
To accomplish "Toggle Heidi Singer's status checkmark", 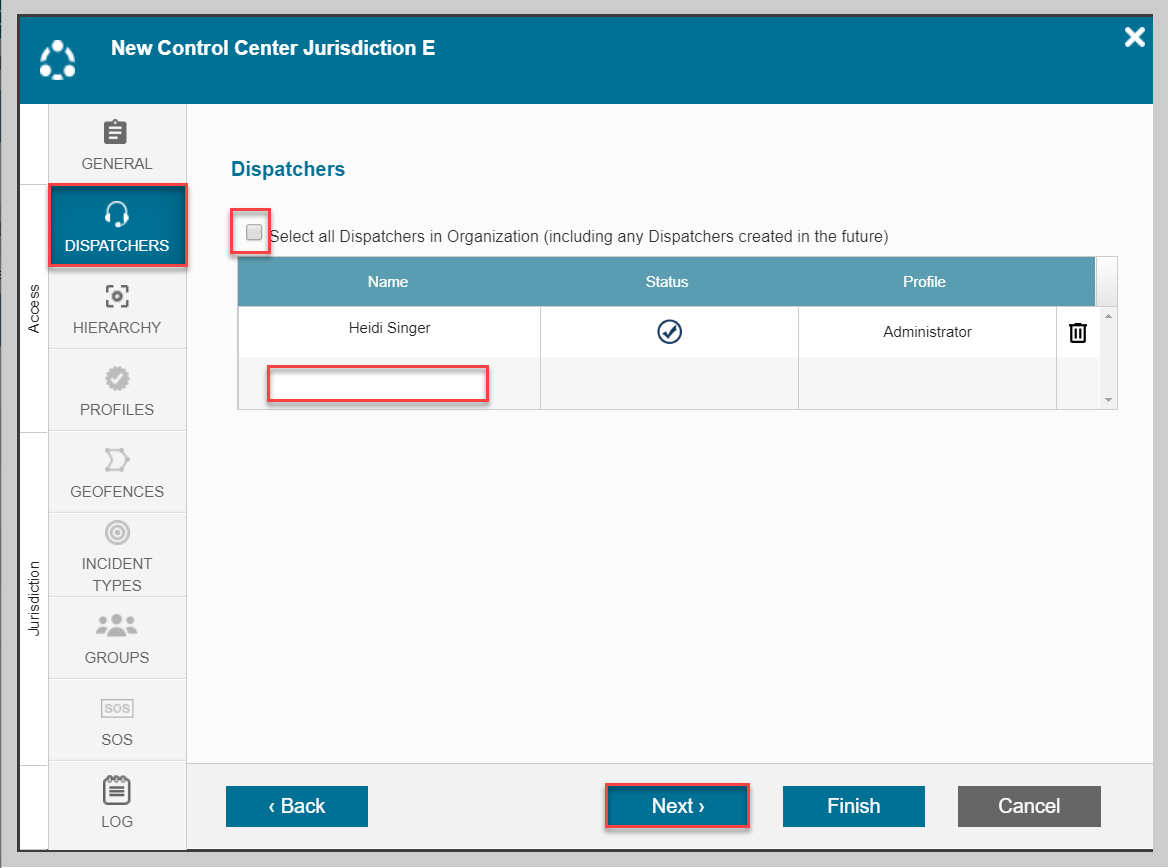I will 669,332.
